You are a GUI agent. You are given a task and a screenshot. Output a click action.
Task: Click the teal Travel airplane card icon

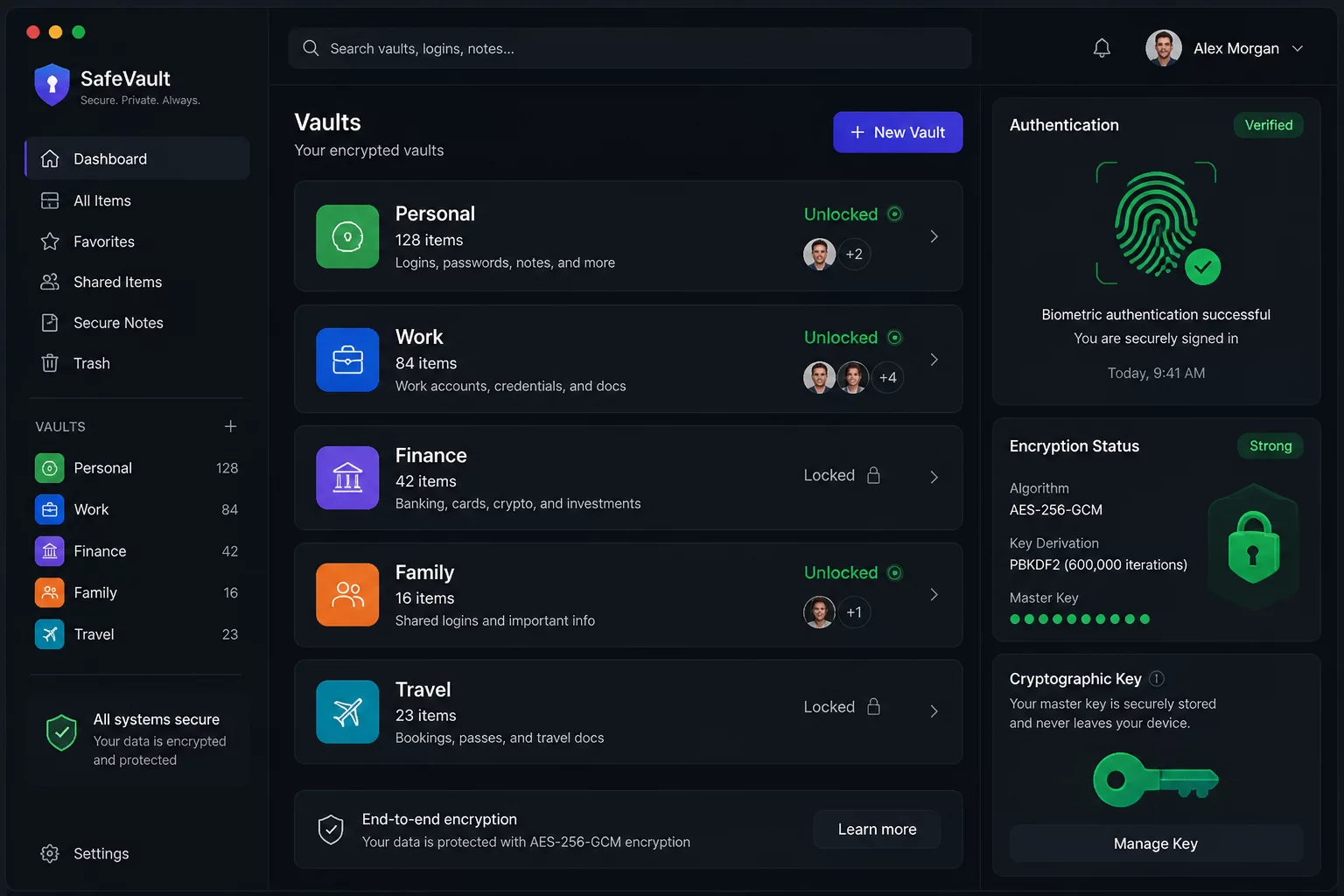click(x=347, y=711)
